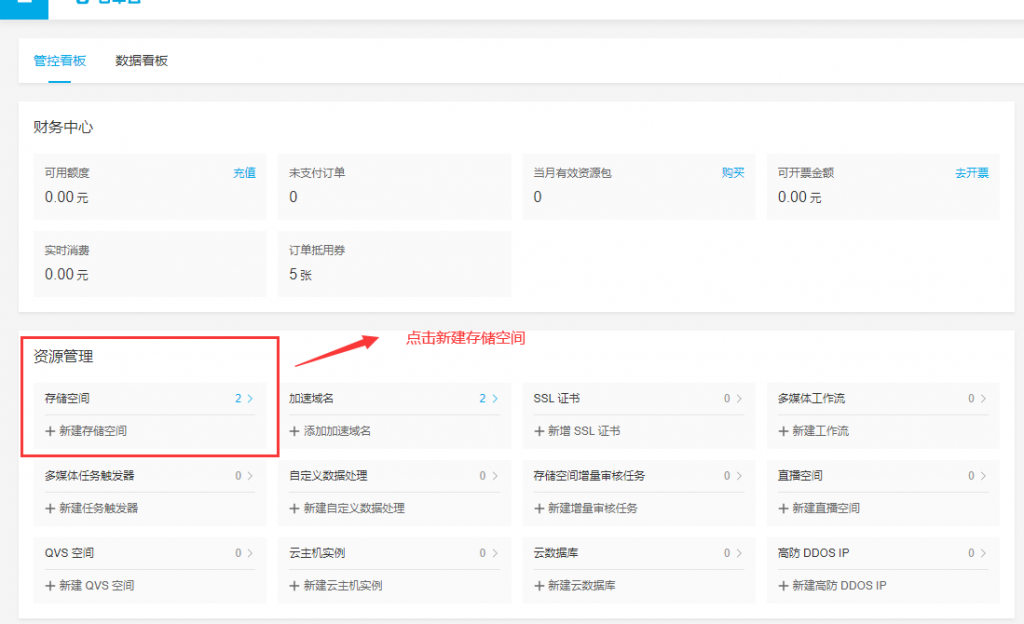Switch to the 数据看板 tab
1024x624 pixels.
(142, 61)
